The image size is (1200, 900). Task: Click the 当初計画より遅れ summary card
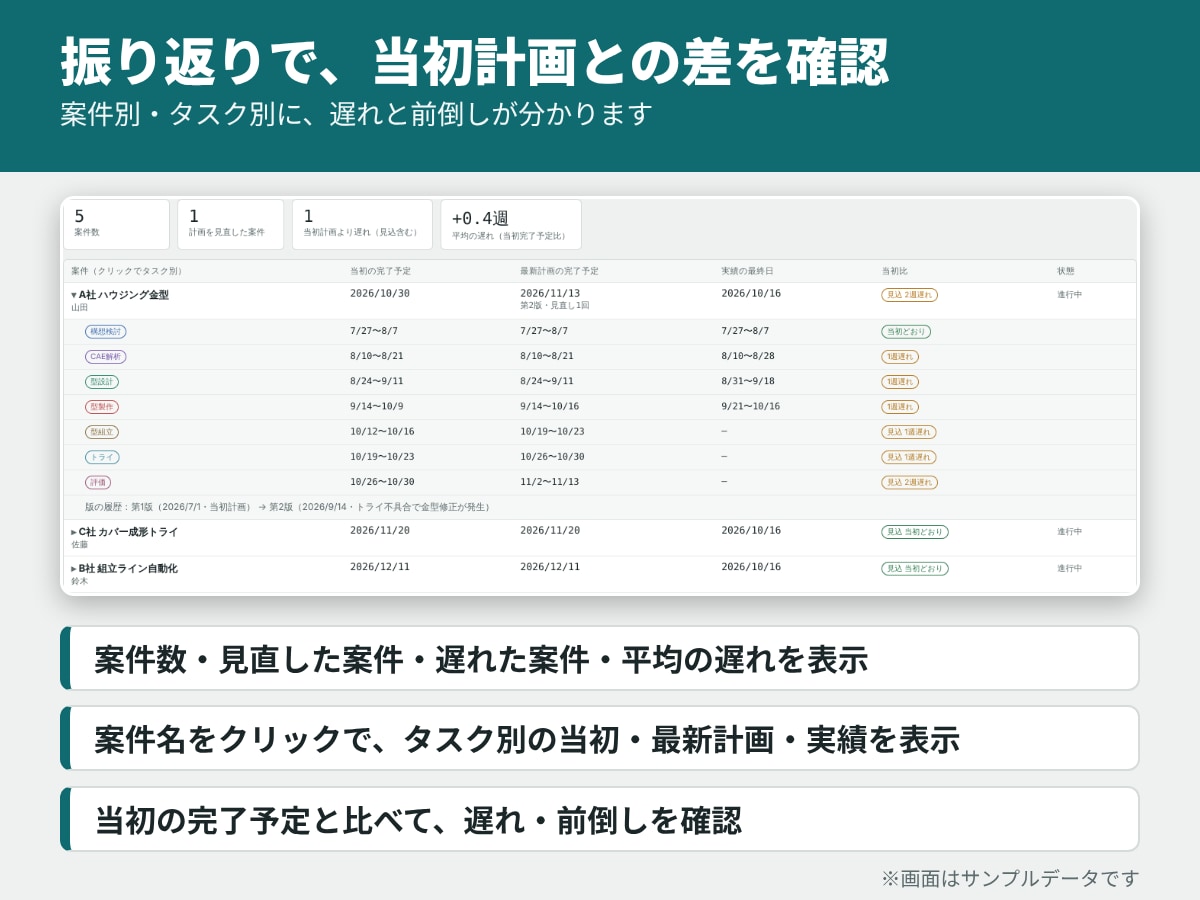point(362,224)
